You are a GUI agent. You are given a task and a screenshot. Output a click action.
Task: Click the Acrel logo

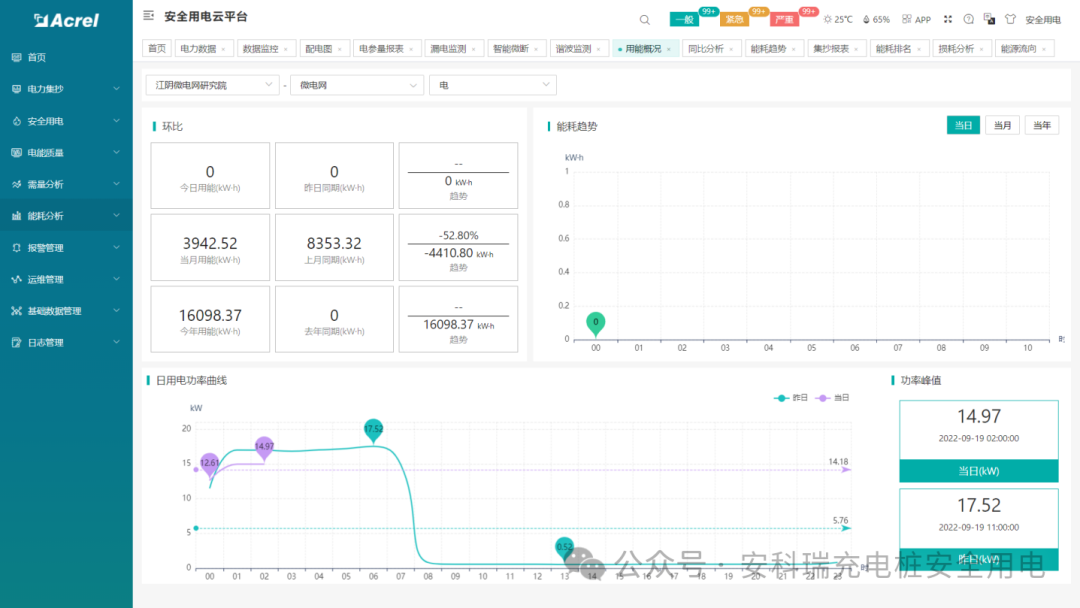coord(66,21)
